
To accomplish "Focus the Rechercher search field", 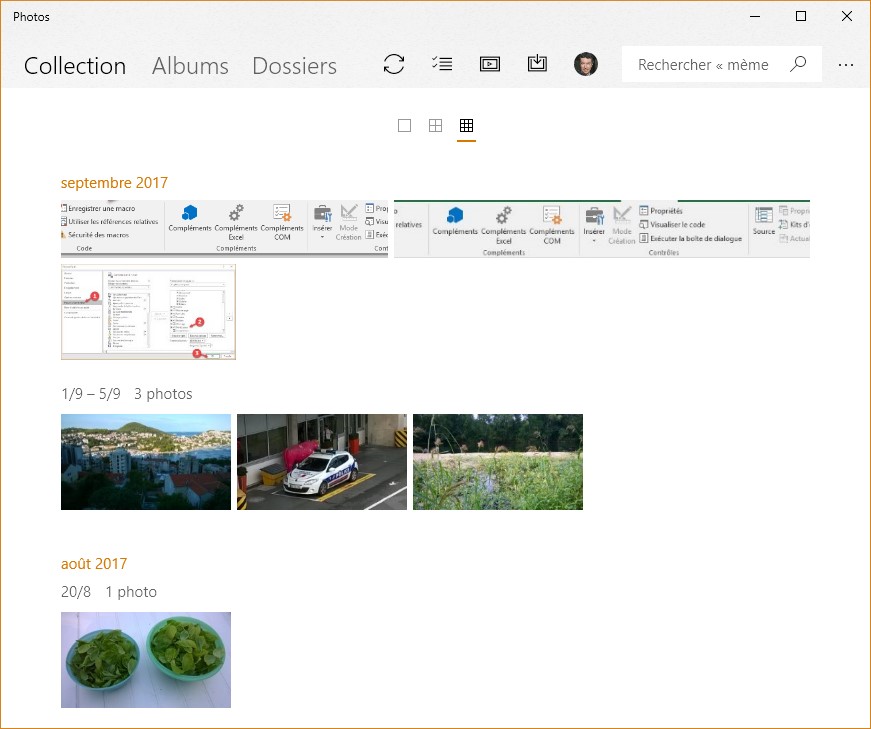I will click(x=703, y=64).
